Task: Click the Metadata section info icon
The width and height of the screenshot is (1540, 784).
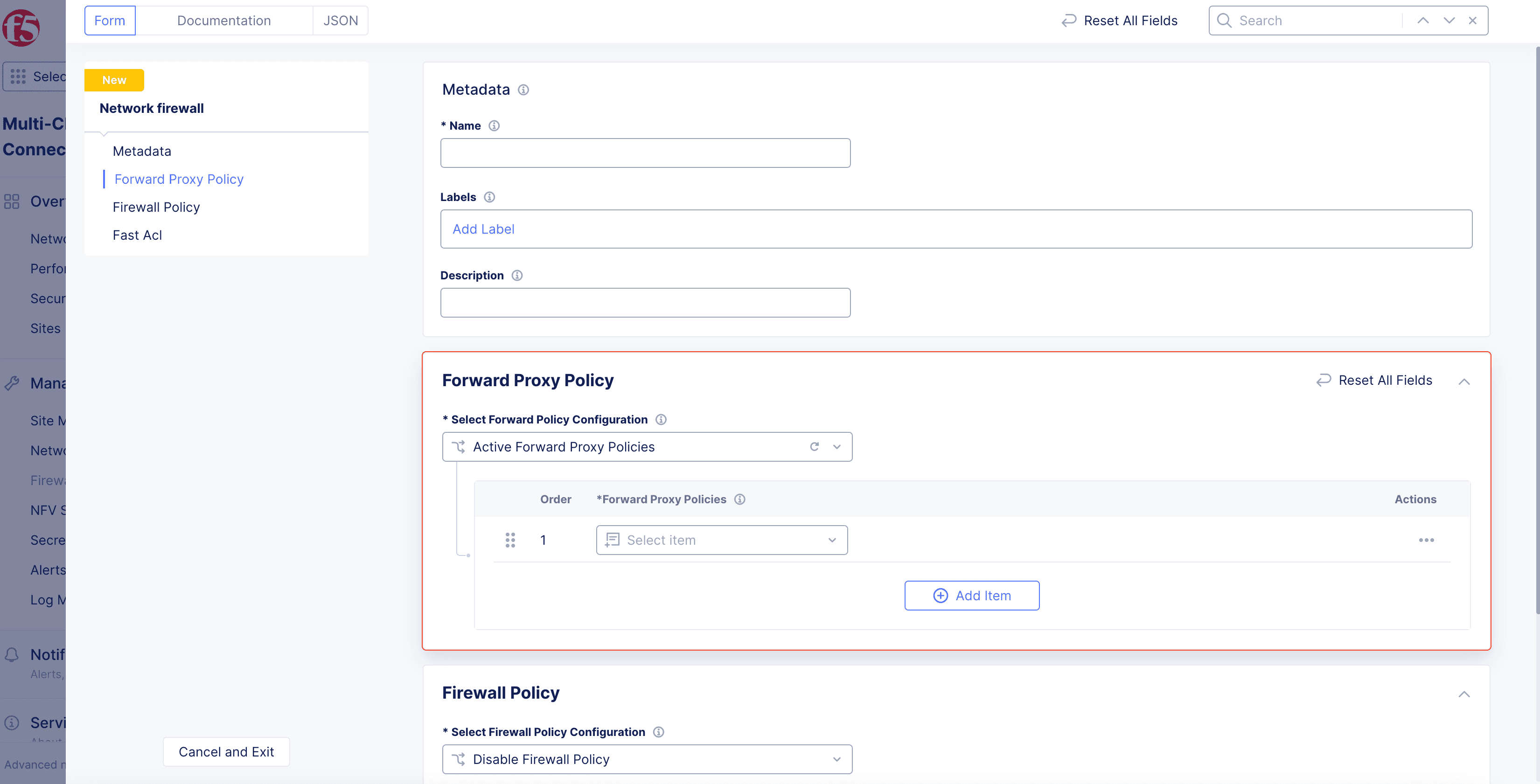Action: (523, 90)
